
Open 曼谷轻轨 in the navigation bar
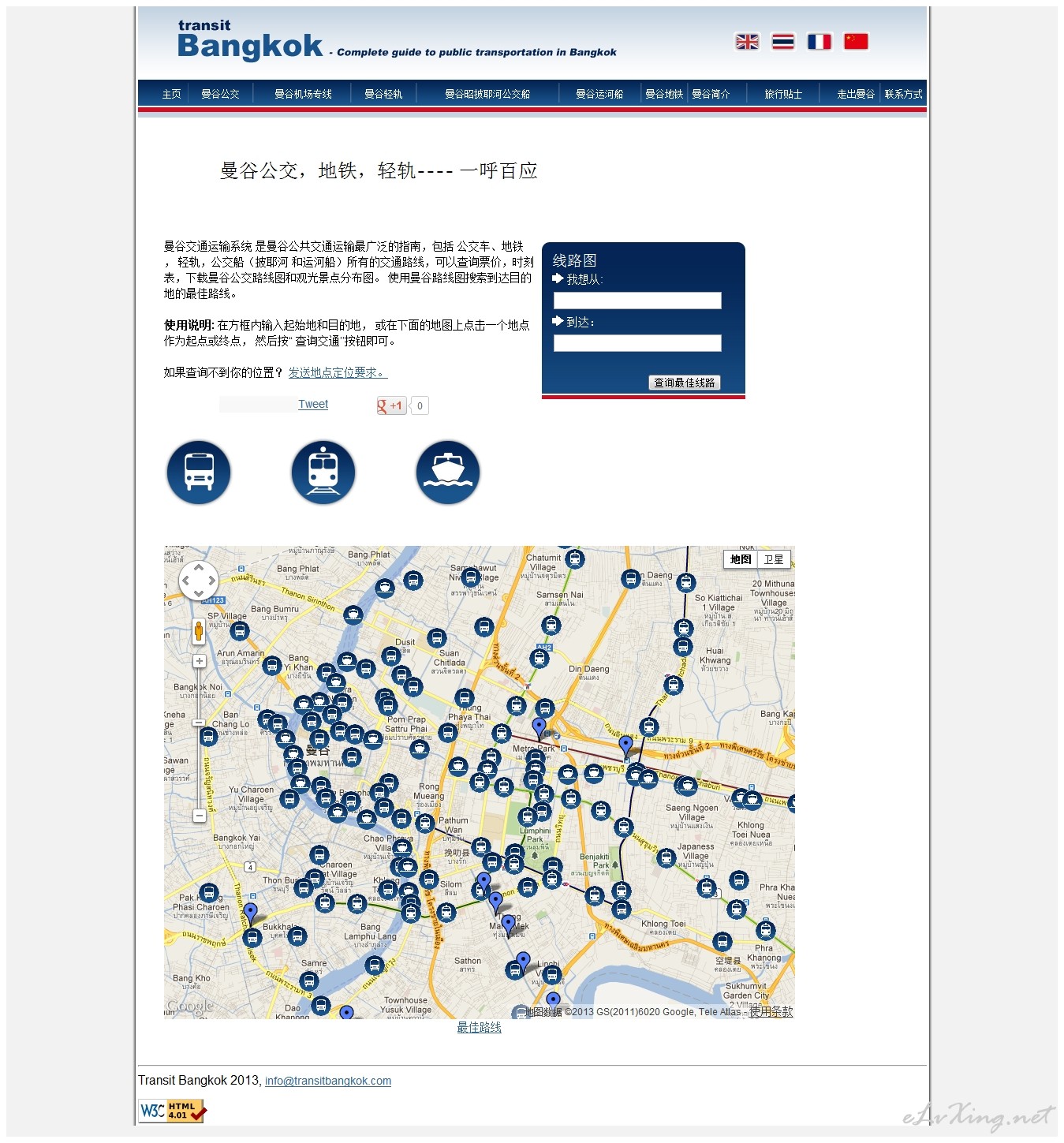coord(383,94)
